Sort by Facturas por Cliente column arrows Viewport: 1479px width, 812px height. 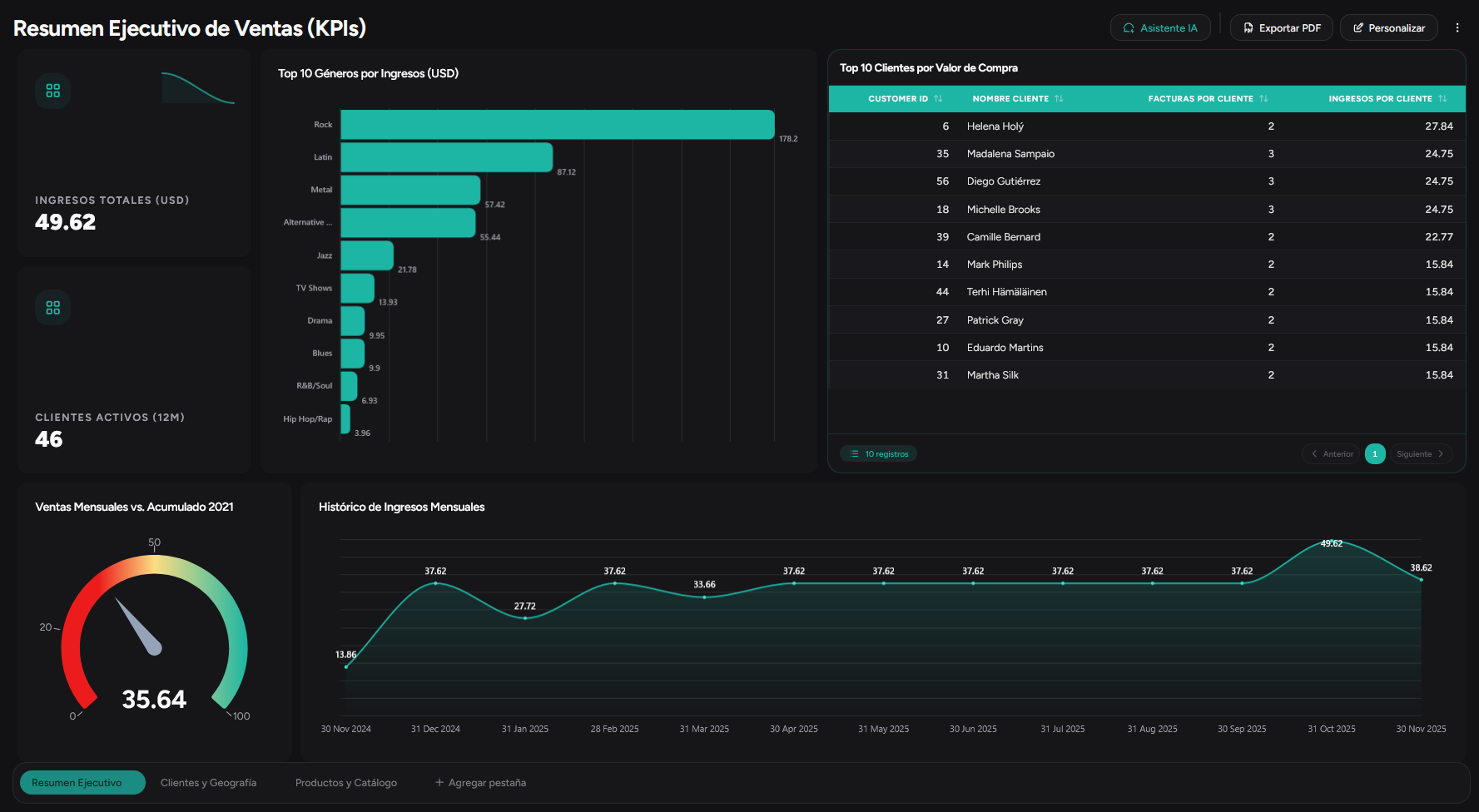(1263, 98)
